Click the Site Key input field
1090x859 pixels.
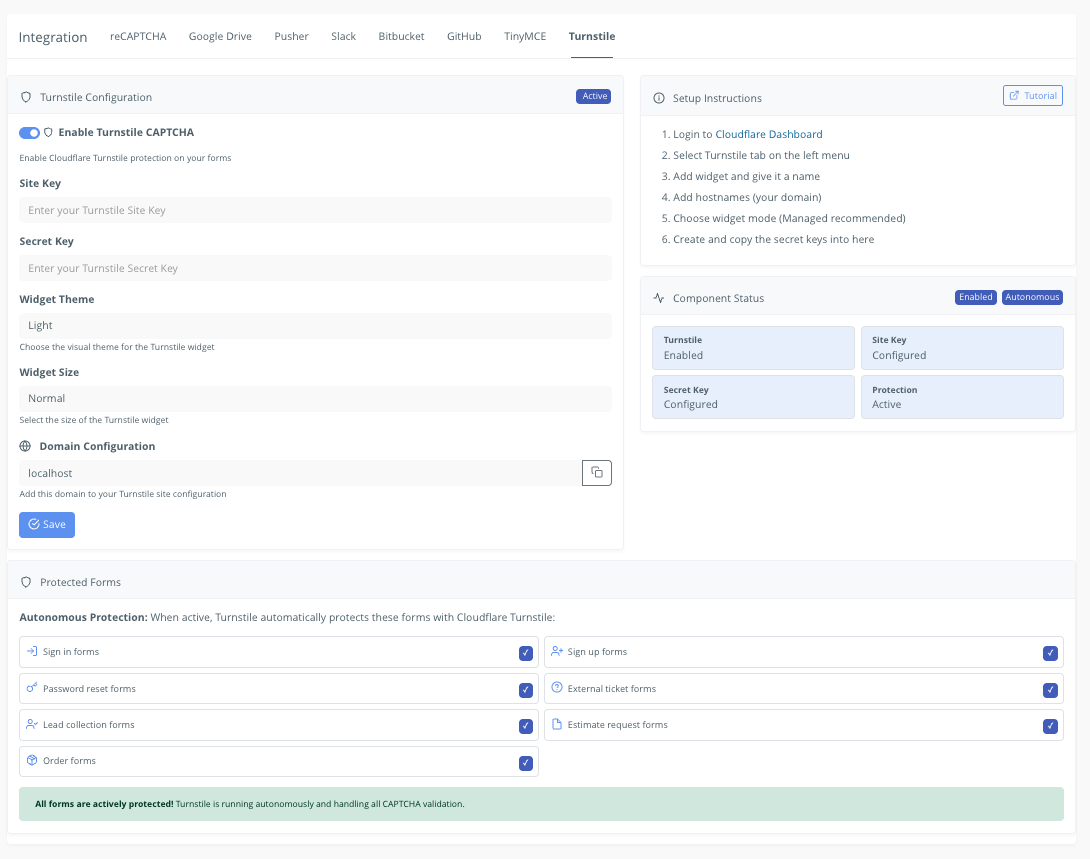[x=315, y=210]
